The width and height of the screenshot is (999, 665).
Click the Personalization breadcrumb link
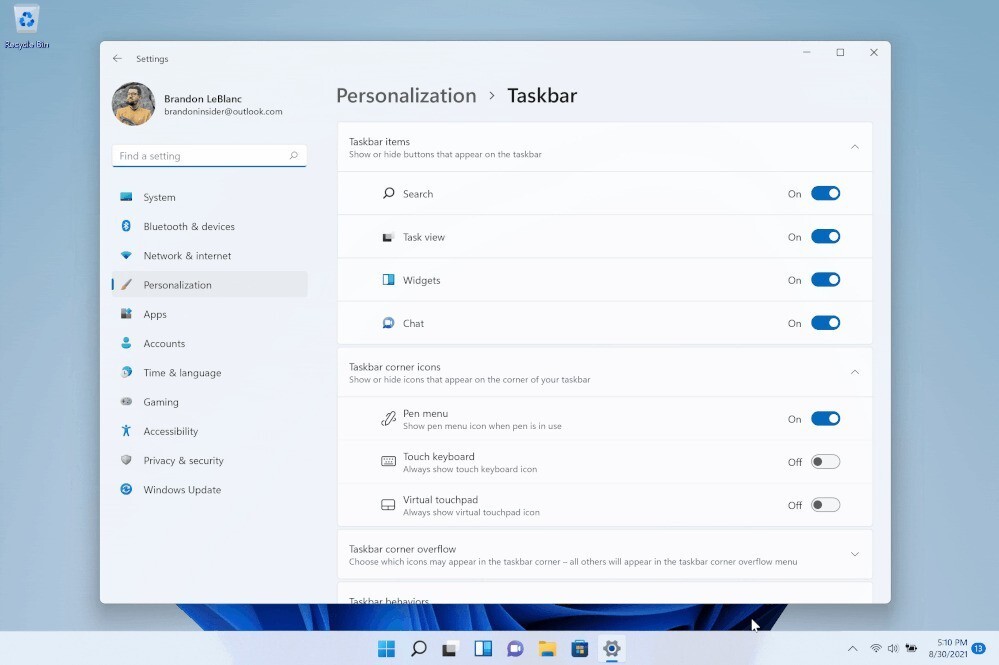406,96
